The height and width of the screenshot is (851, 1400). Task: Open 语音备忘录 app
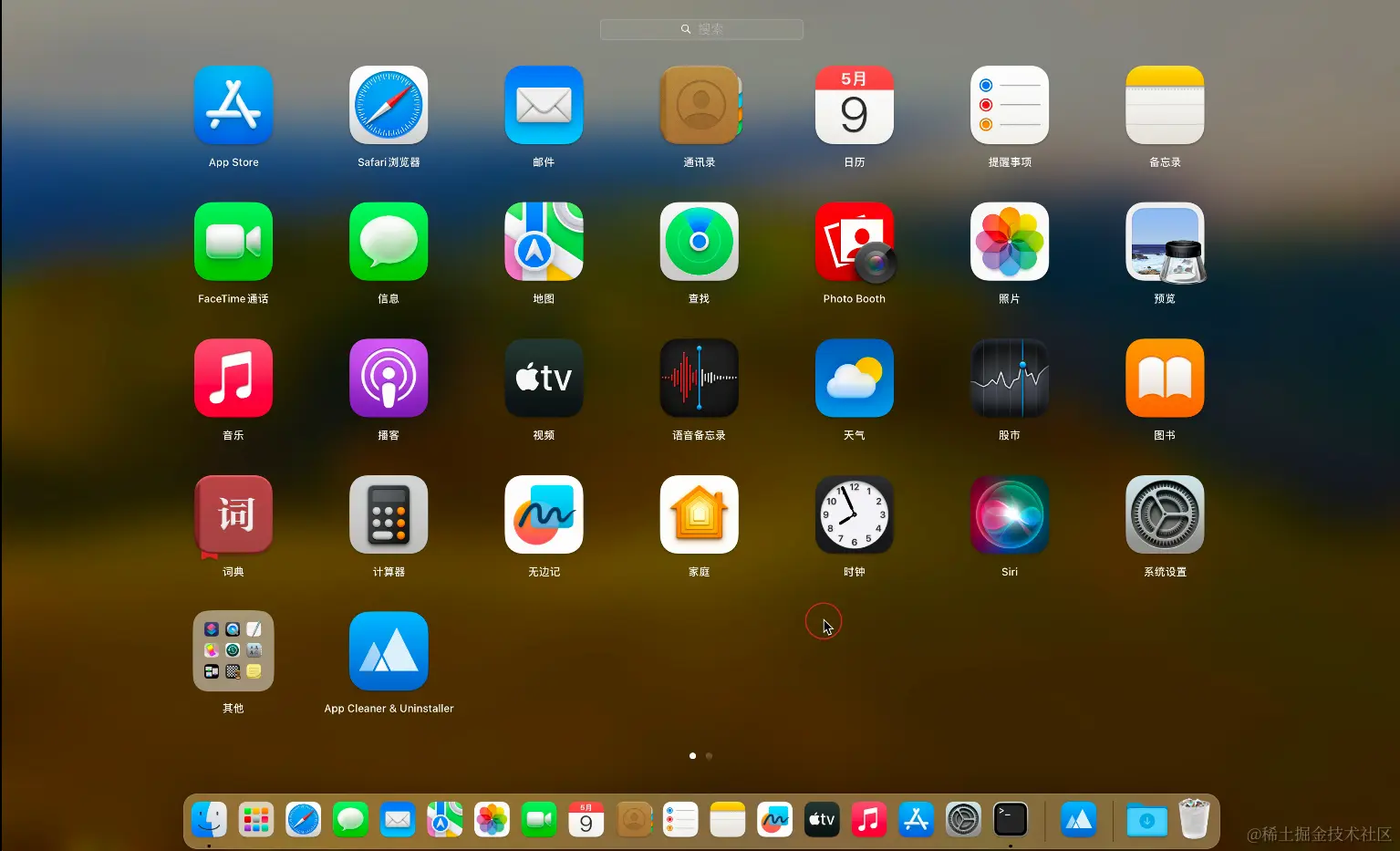700,378
